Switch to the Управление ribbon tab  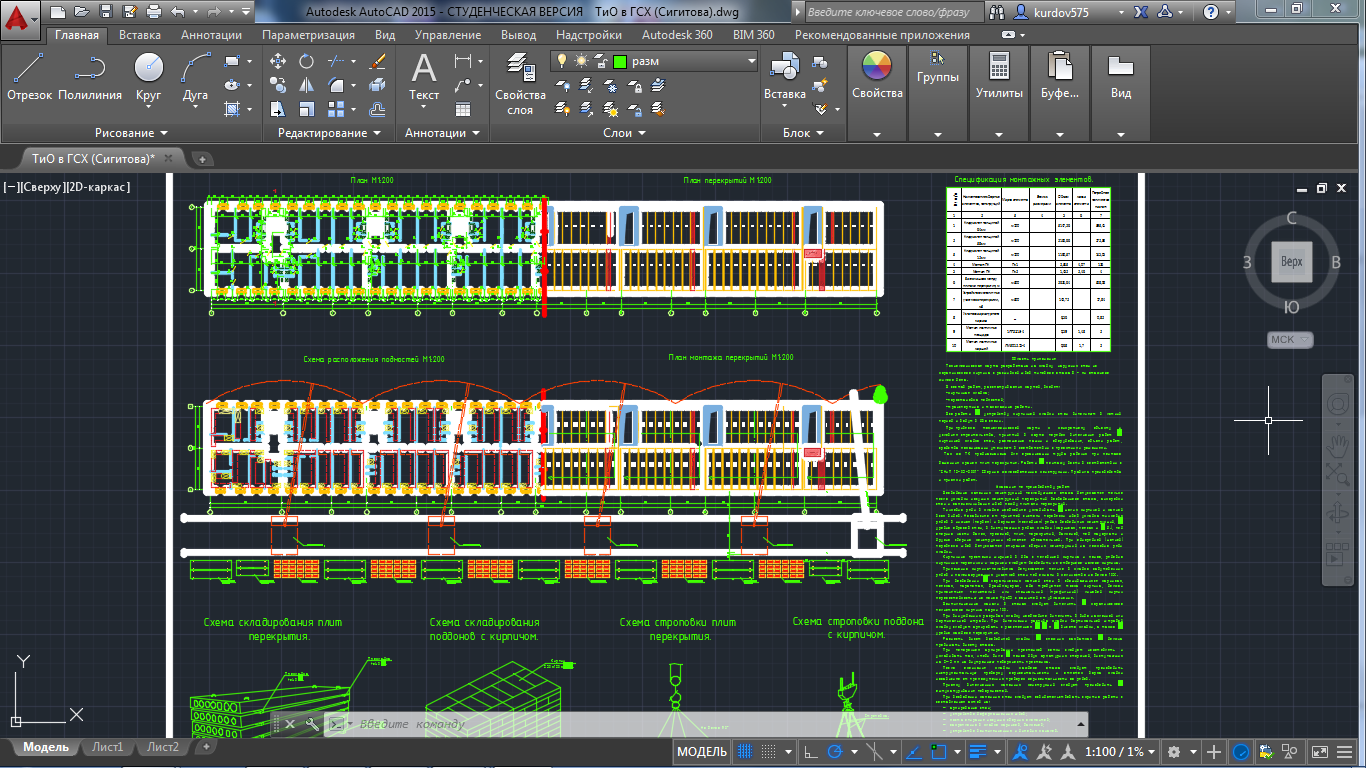(447, 34)
